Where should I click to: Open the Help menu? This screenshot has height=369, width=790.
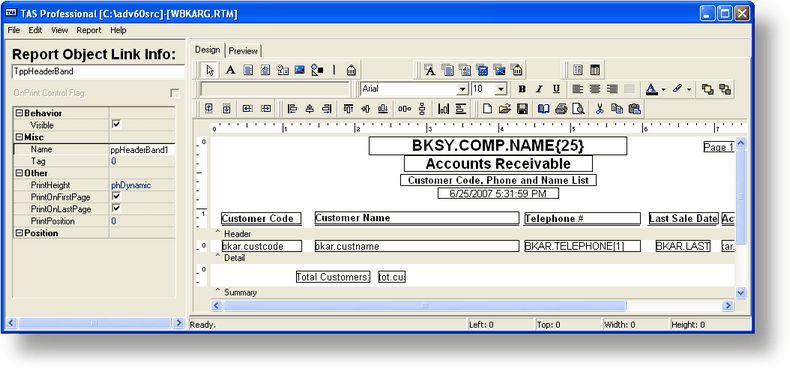pos(118,30)
